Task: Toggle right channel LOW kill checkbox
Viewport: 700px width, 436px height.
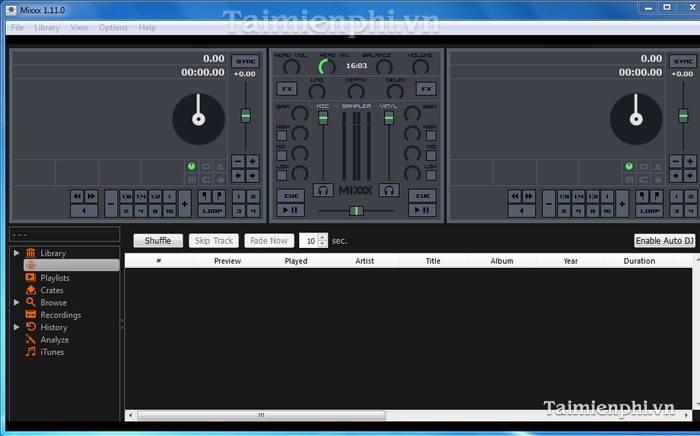Action: tap(431, 175)
